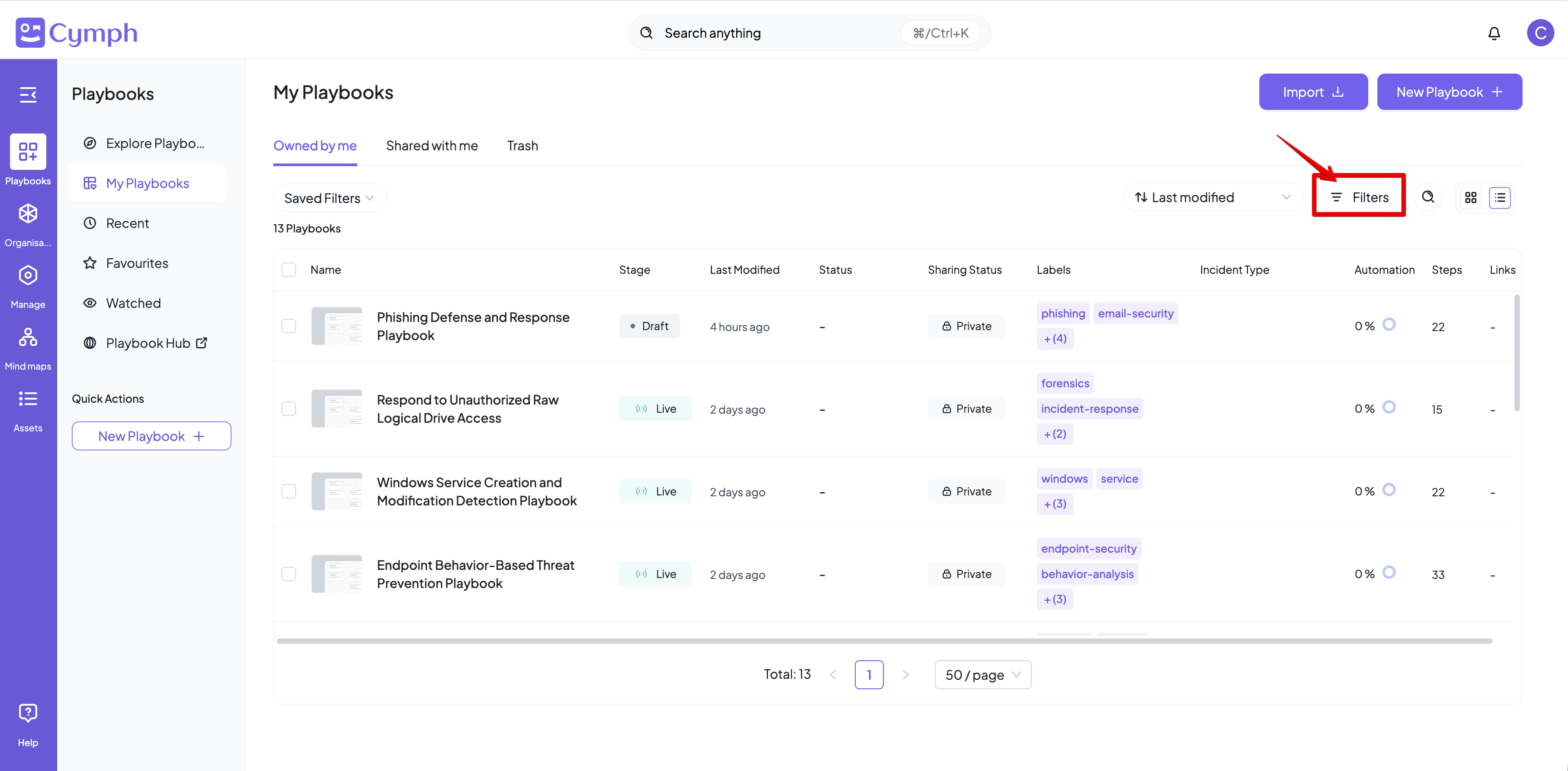The width and height of the screenshot is (1568, 771).
Task: Switch to Shared with me tab
Action: coord(432,146)
